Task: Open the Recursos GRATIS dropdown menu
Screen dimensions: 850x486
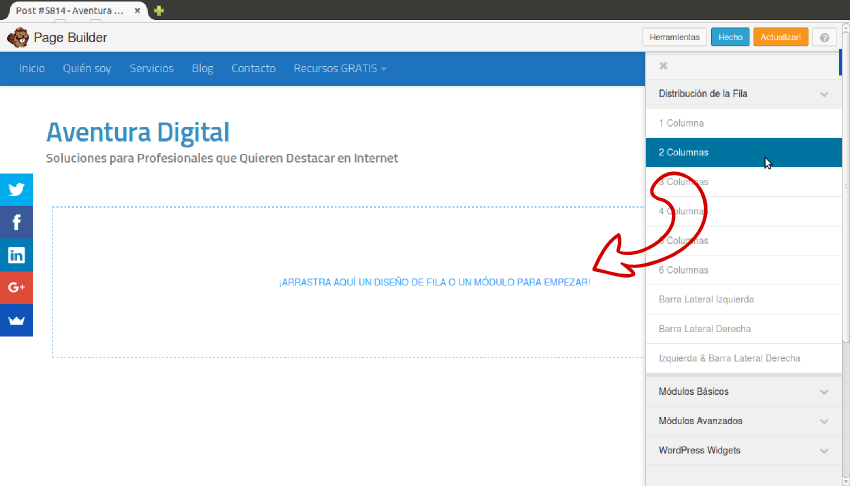Action: pos(340,69)
